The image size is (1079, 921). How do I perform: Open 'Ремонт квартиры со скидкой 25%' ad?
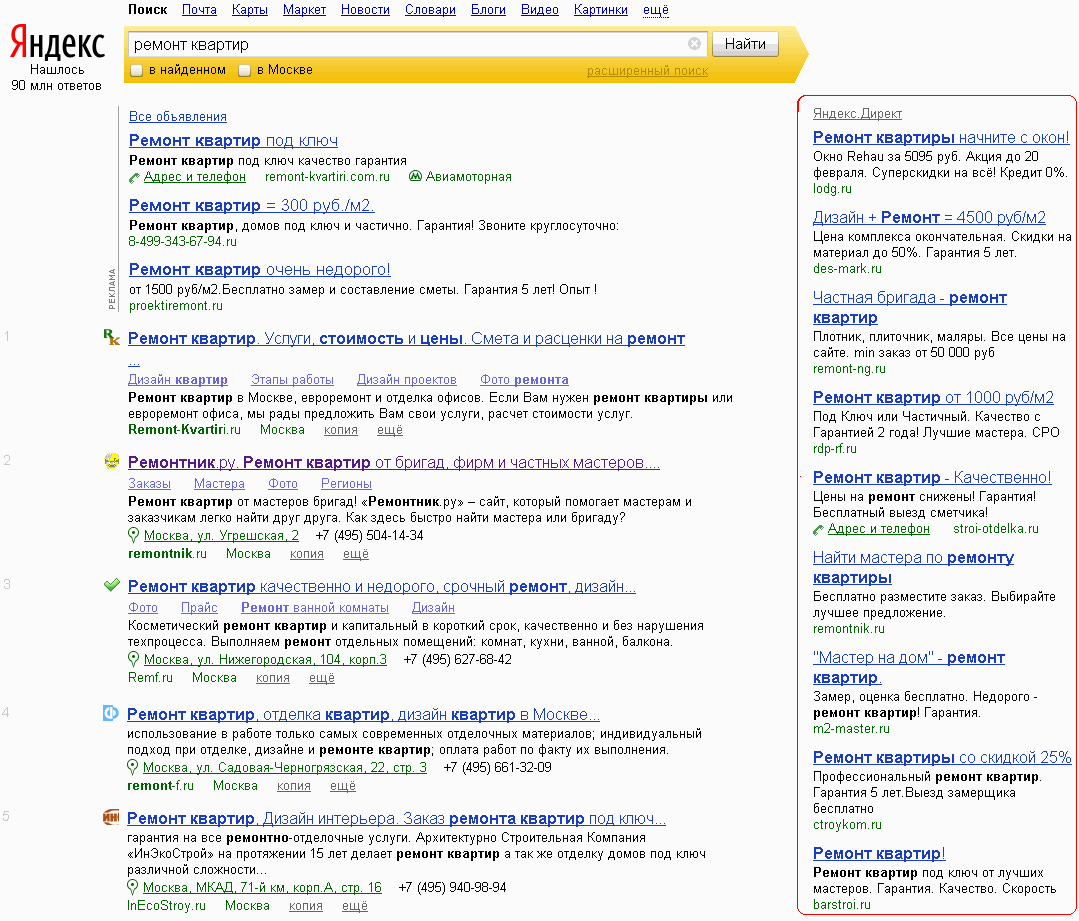[942, 757]
